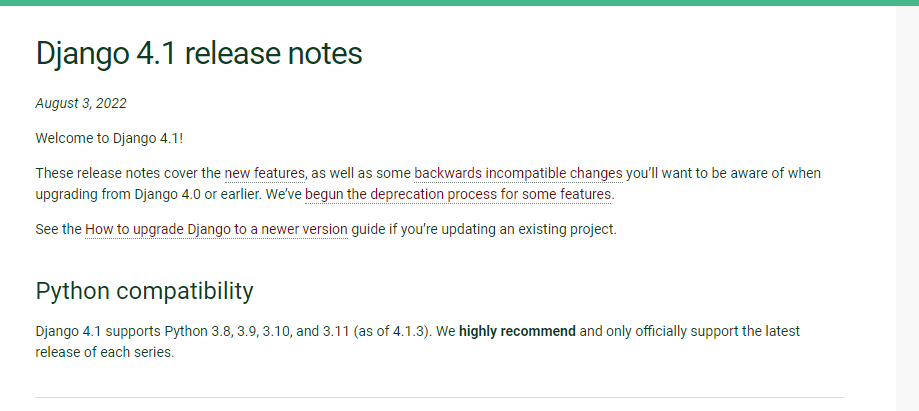
Task: Click the horizontal divider below Python compatibility
Action: [x=440, y=398]
